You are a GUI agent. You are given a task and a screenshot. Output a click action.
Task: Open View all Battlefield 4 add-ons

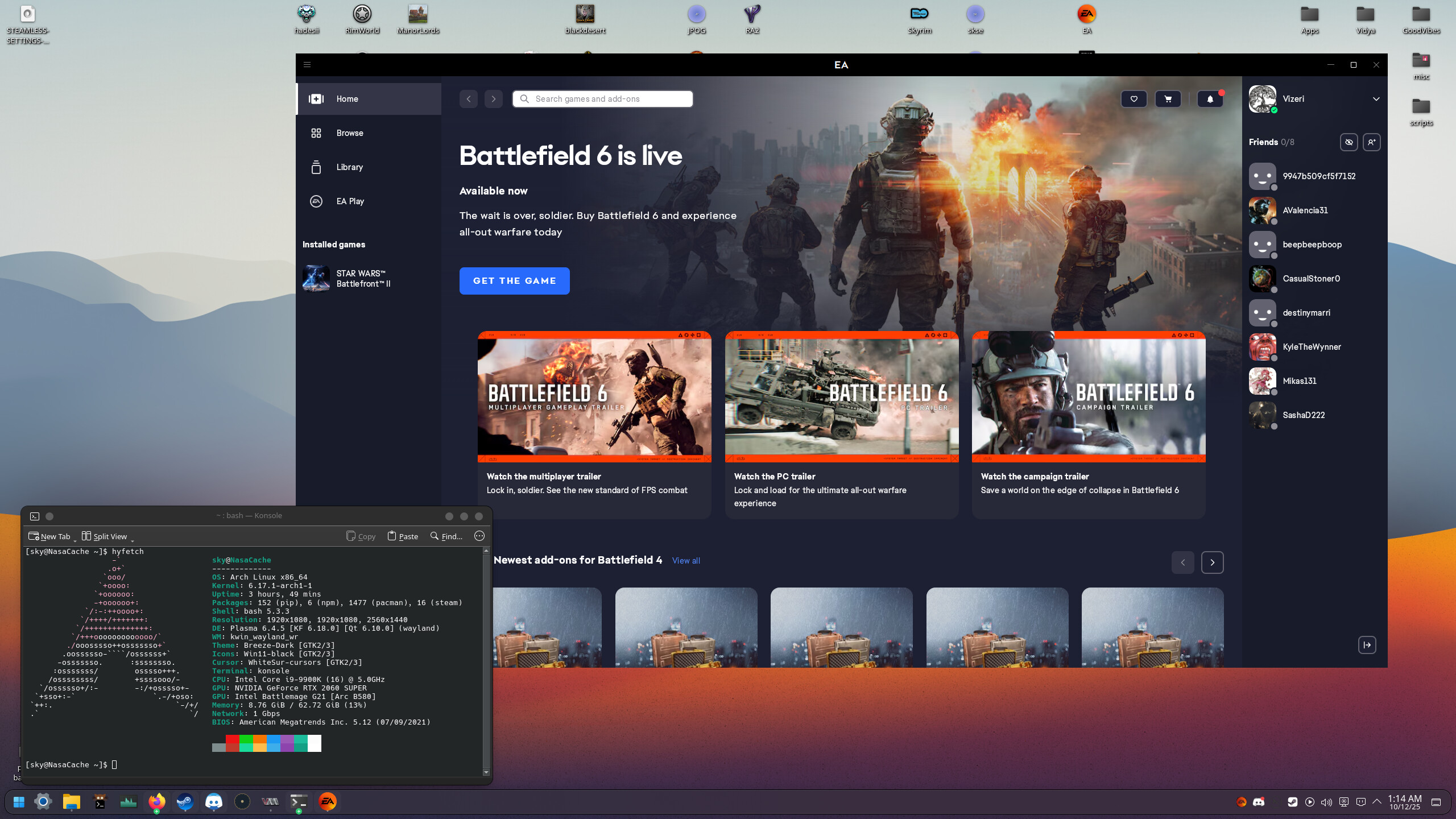686,561
